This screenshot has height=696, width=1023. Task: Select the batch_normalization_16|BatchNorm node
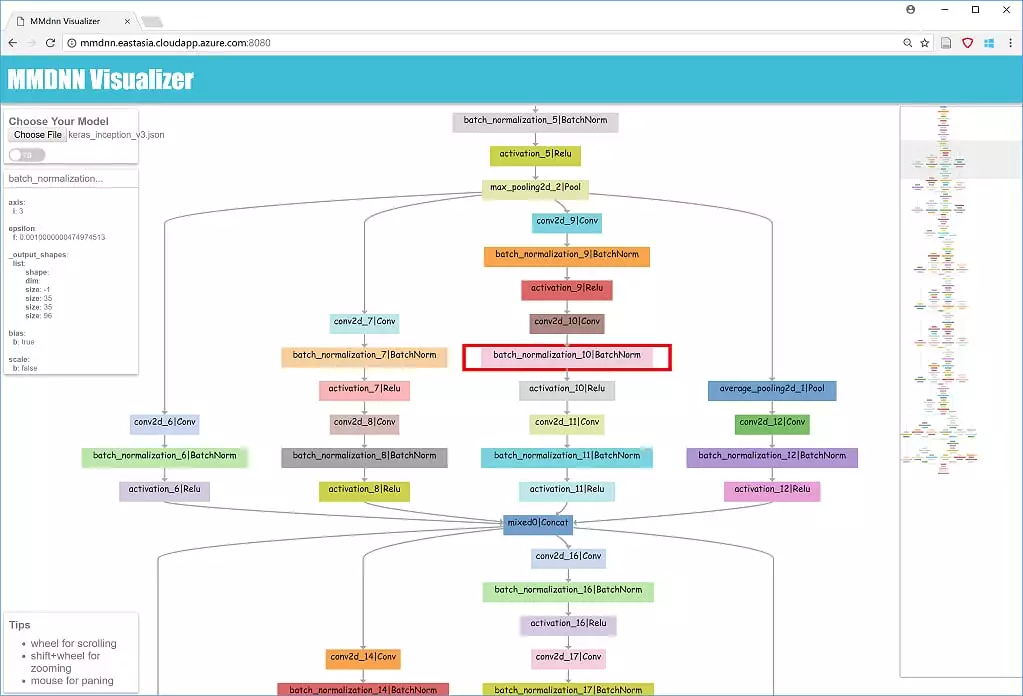[568, 591]
